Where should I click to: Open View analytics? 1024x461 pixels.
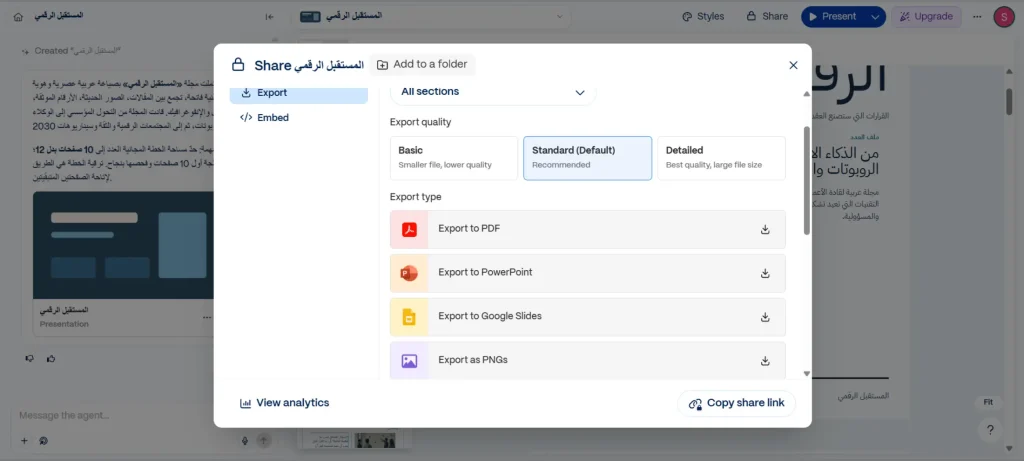point(285,403)
